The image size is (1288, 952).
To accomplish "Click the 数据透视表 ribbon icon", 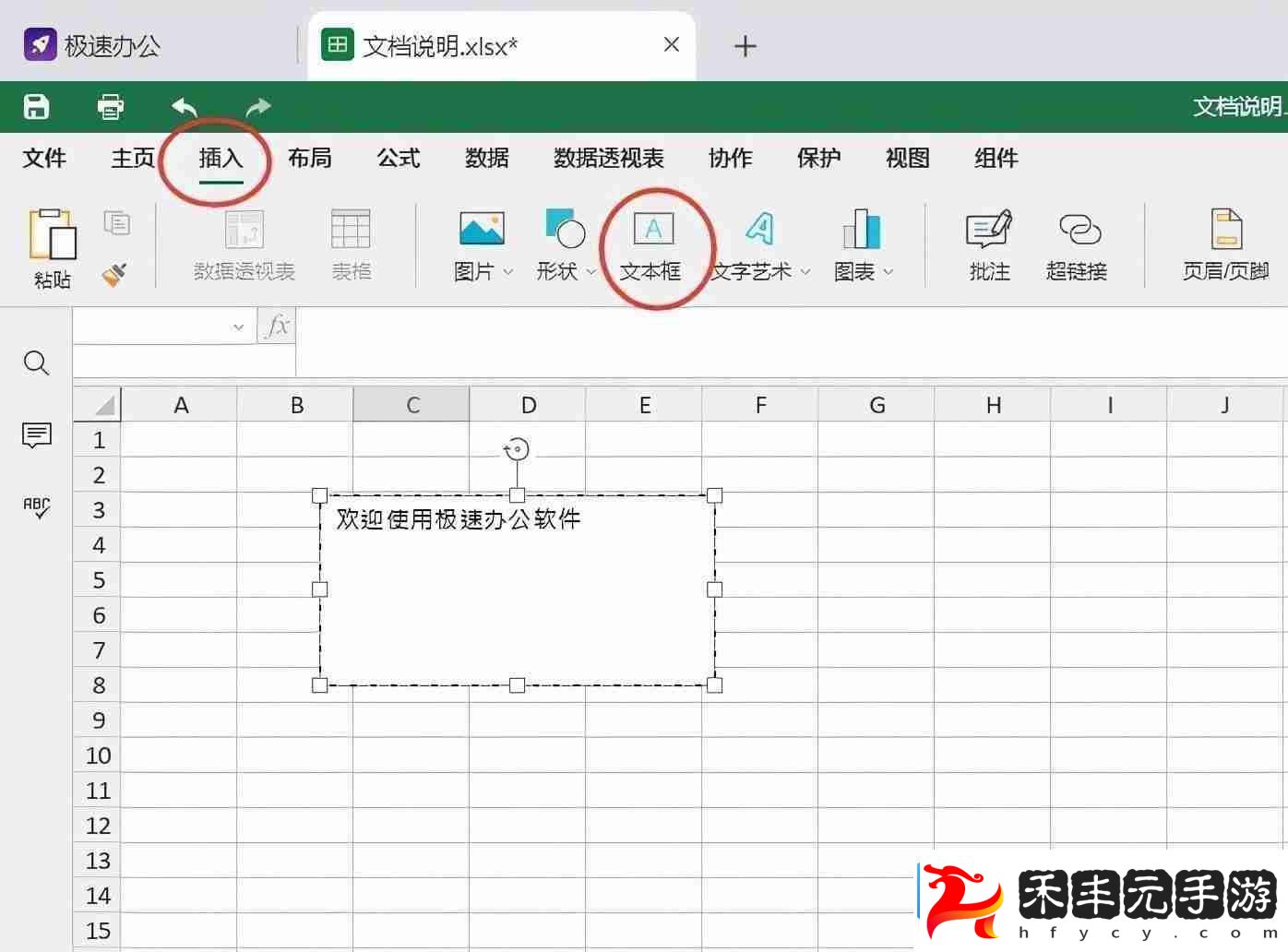I will [244, 230].
